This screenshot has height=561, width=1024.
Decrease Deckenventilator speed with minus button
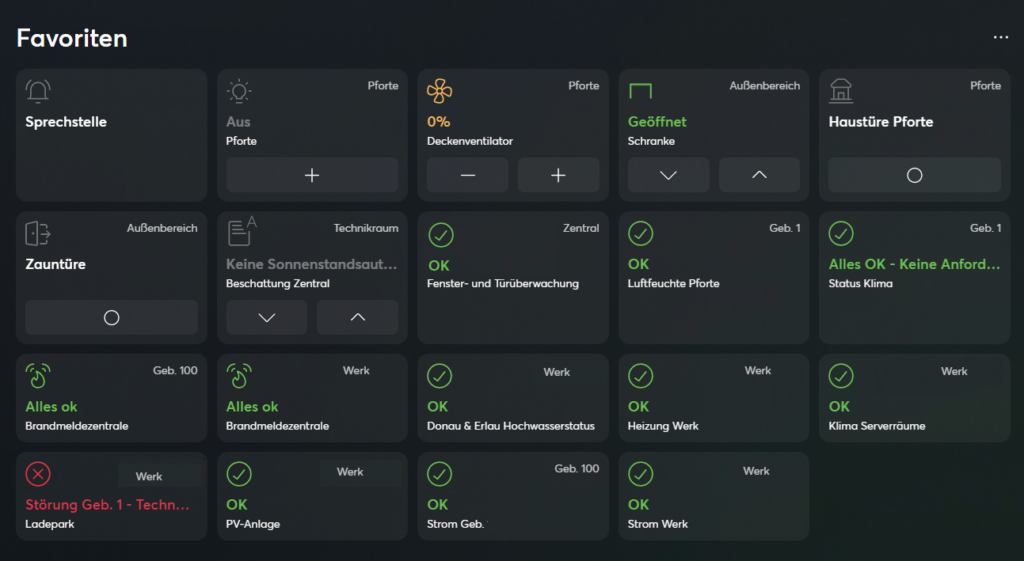click(468, 175)
